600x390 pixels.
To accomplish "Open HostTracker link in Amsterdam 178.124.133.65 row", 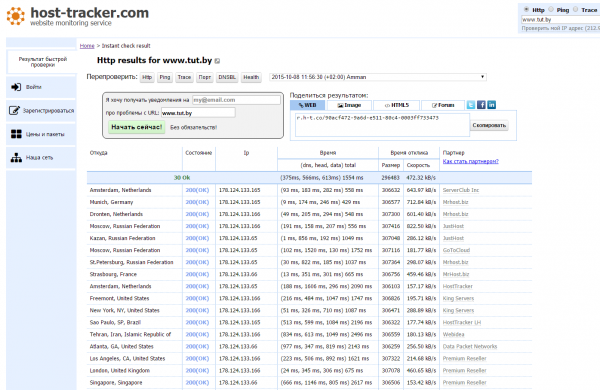I will (458, 286).
